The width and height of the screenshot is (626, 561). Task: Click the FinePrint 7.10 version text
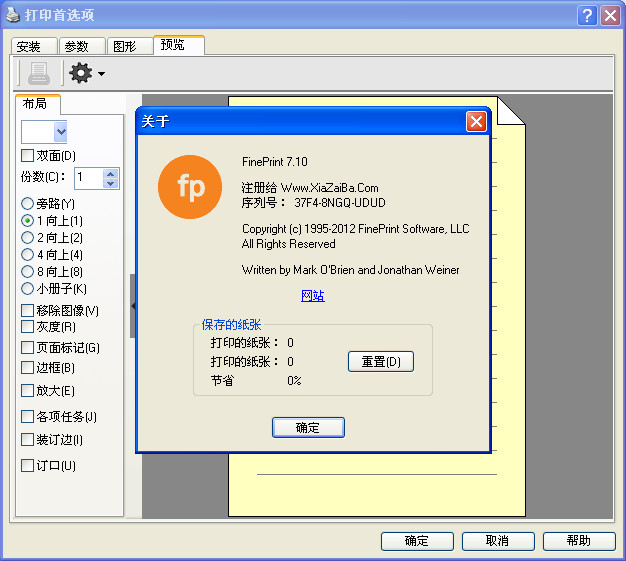pyautogui.click(x=275, y=162)
